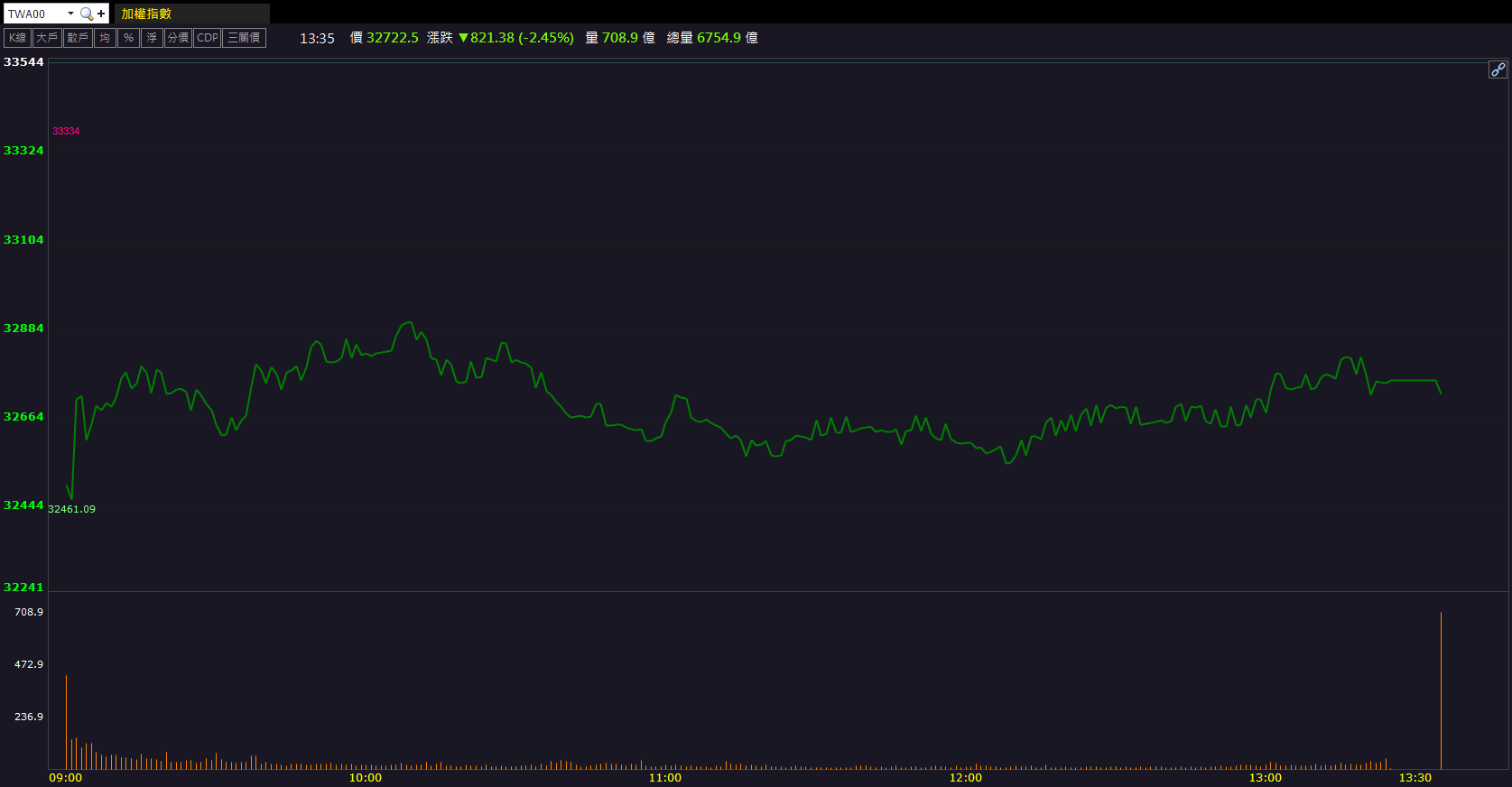The image size is (1512, 787).
Task: Click the opening low label 32461.09
Action: click(71, 509)
